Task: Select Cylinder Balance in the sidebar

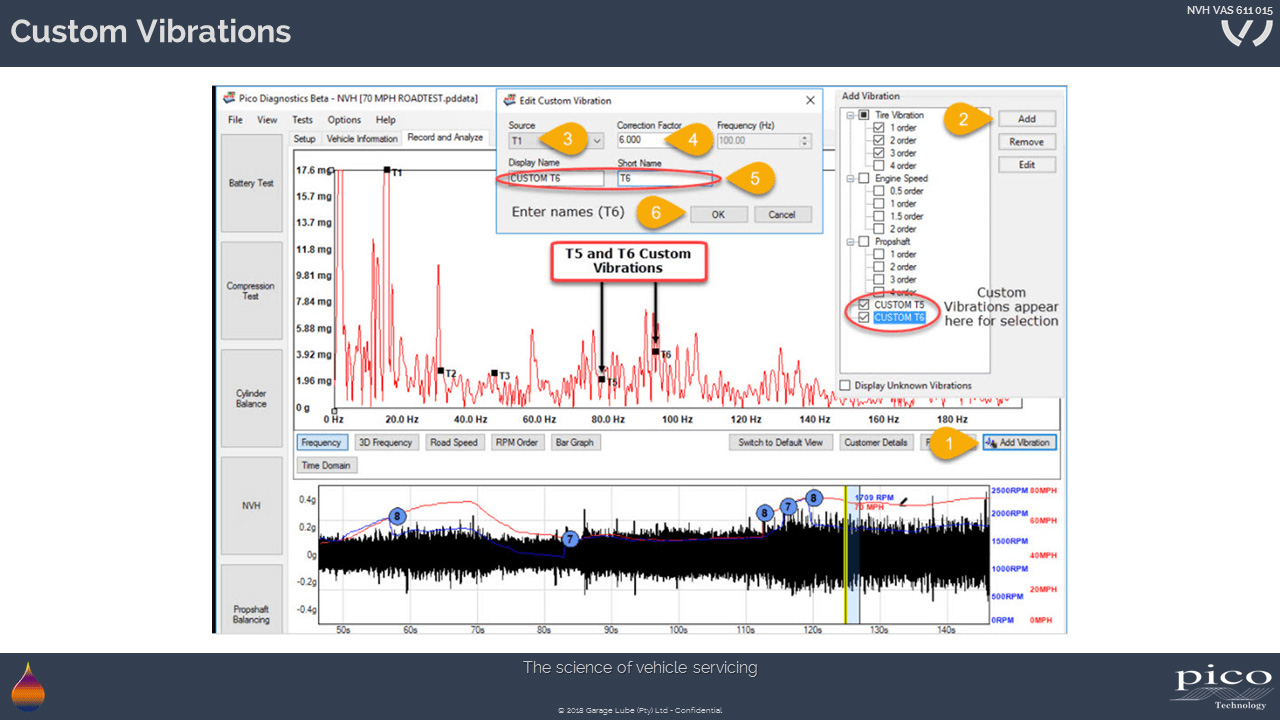Action: [x=252, y=398]
